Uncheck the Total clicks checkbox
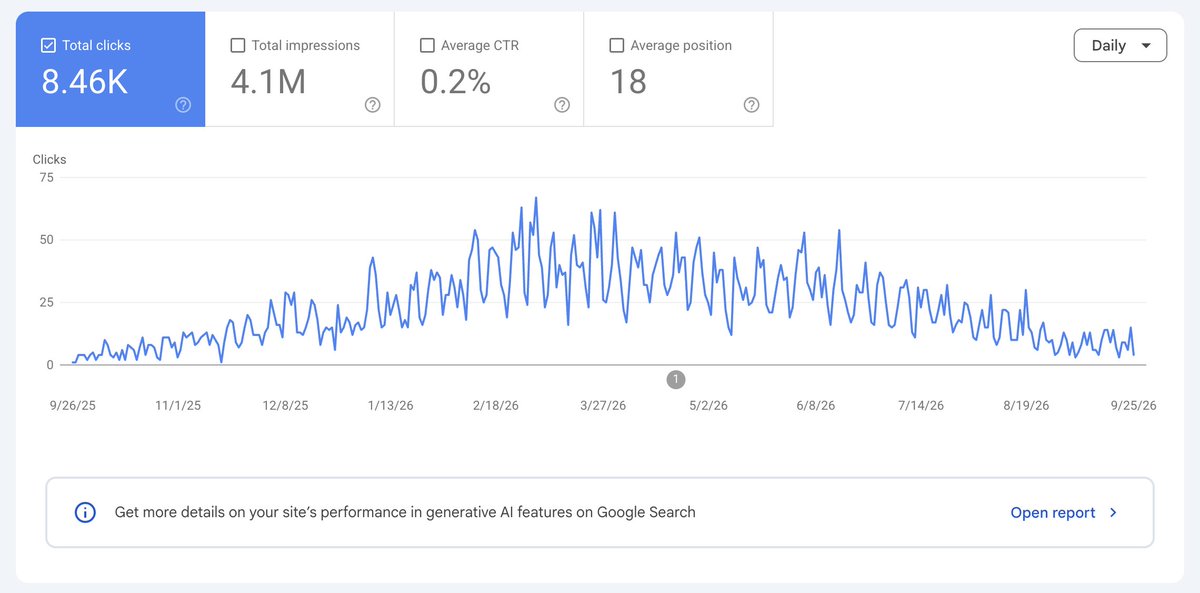This screenshot has height=593, width=1200. [48, 45]
